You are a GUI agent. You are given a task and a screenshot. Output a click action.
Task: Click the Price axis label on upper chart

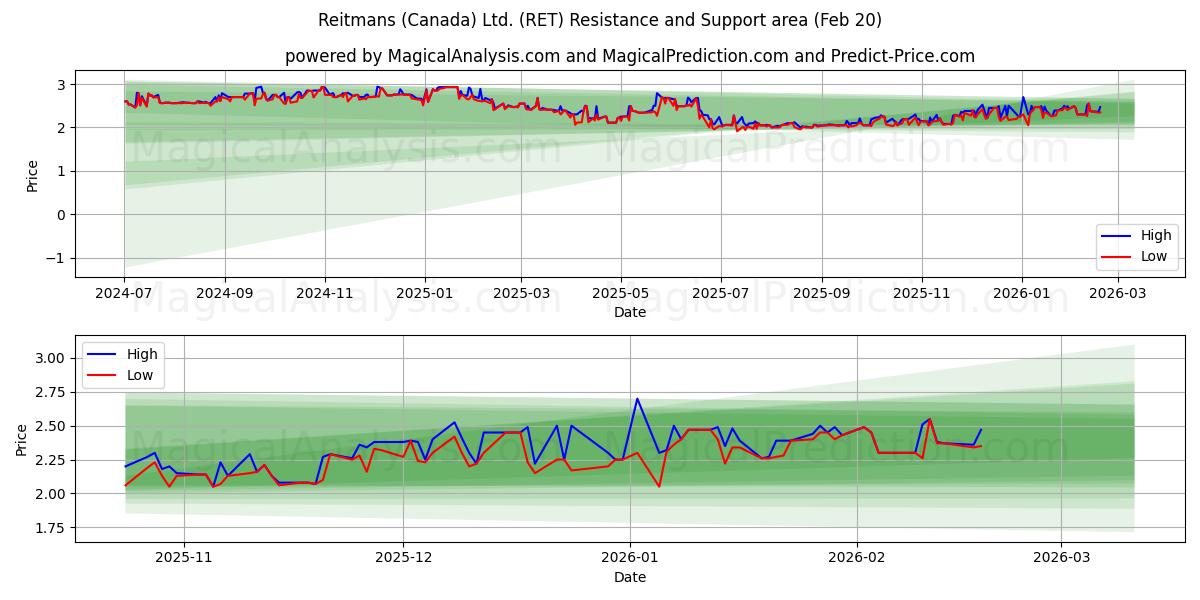33,175
